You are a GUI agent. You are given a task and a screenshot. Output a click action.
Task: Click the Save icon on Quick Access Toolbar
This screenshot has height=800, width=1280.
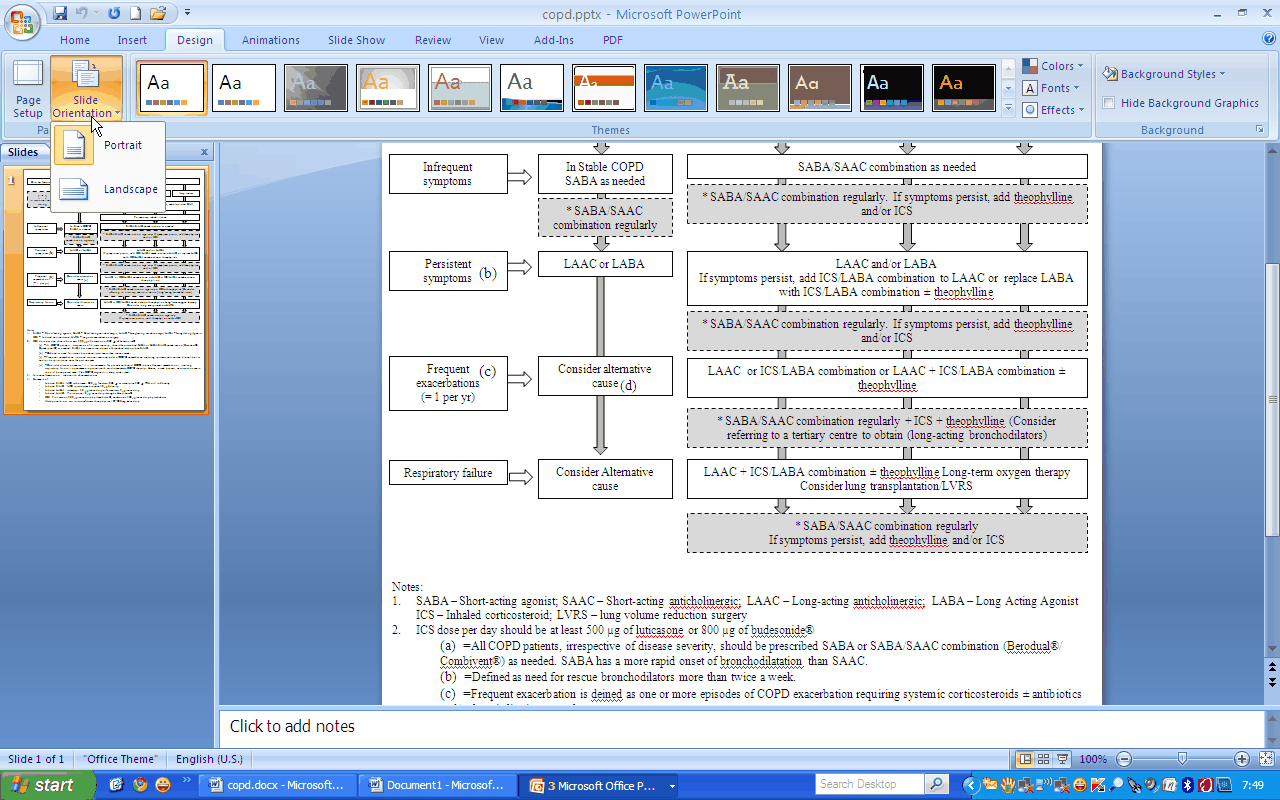[x=60, y=12]
